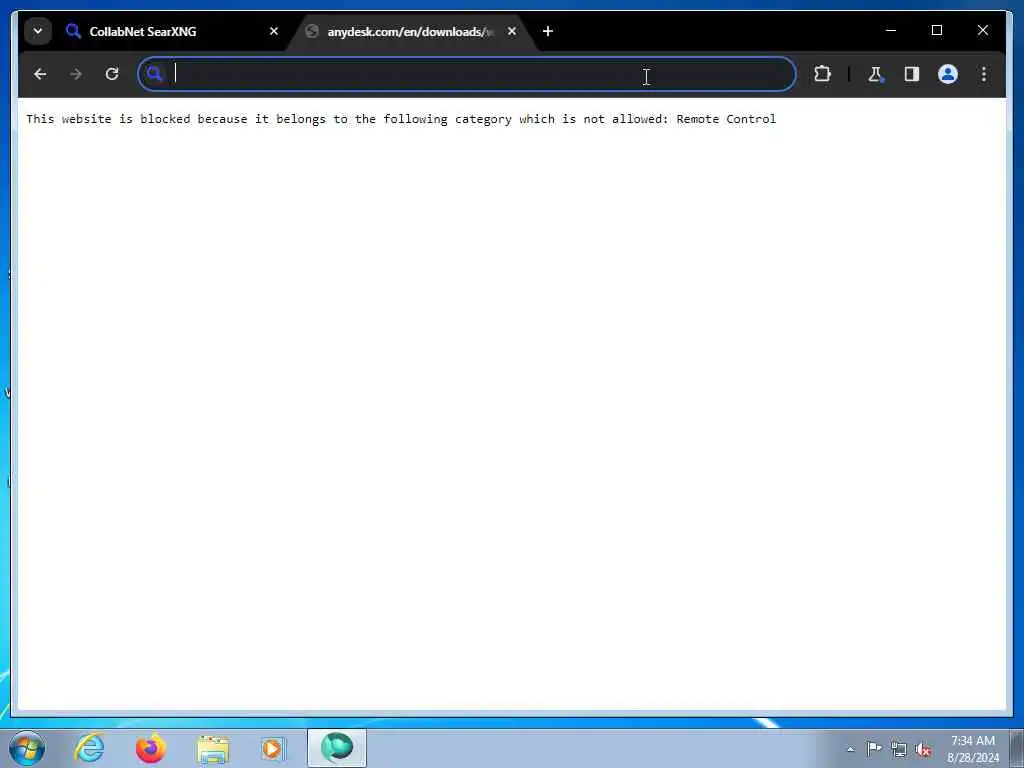1024x768 pixels.
Task: Select the anydesk.com downloads tab
Action: tap(411, 31)
